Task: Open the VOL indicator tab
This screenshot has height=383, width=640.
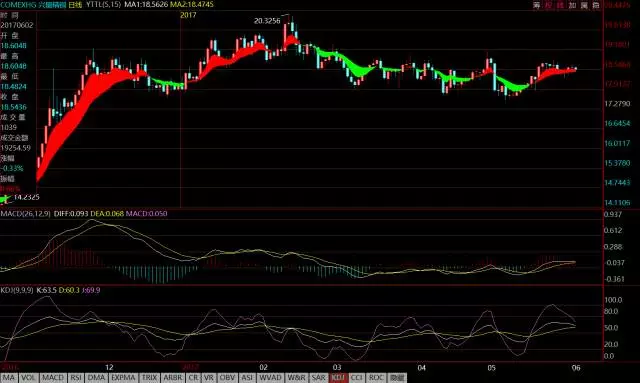Action: click(28, 378)
